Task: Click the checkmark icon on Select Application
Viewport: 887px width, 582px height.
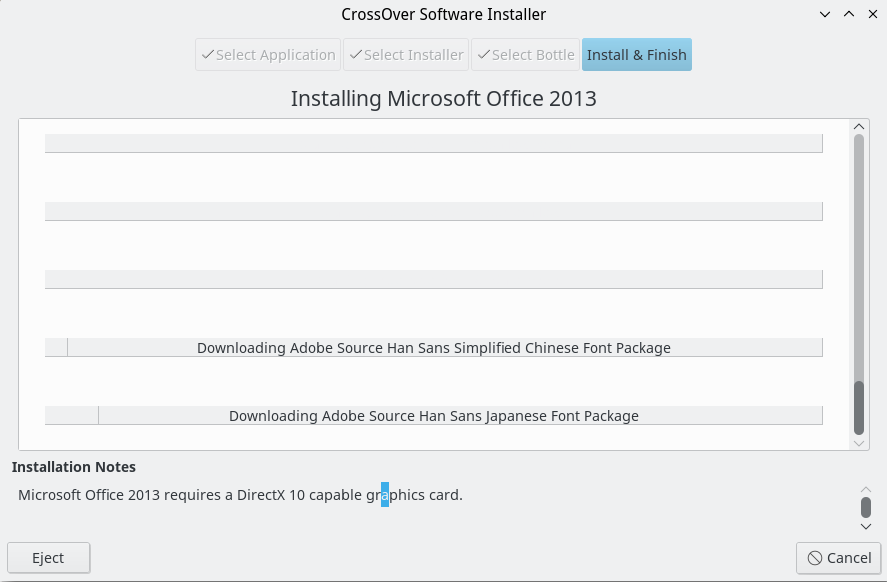Action: (208, 54)
